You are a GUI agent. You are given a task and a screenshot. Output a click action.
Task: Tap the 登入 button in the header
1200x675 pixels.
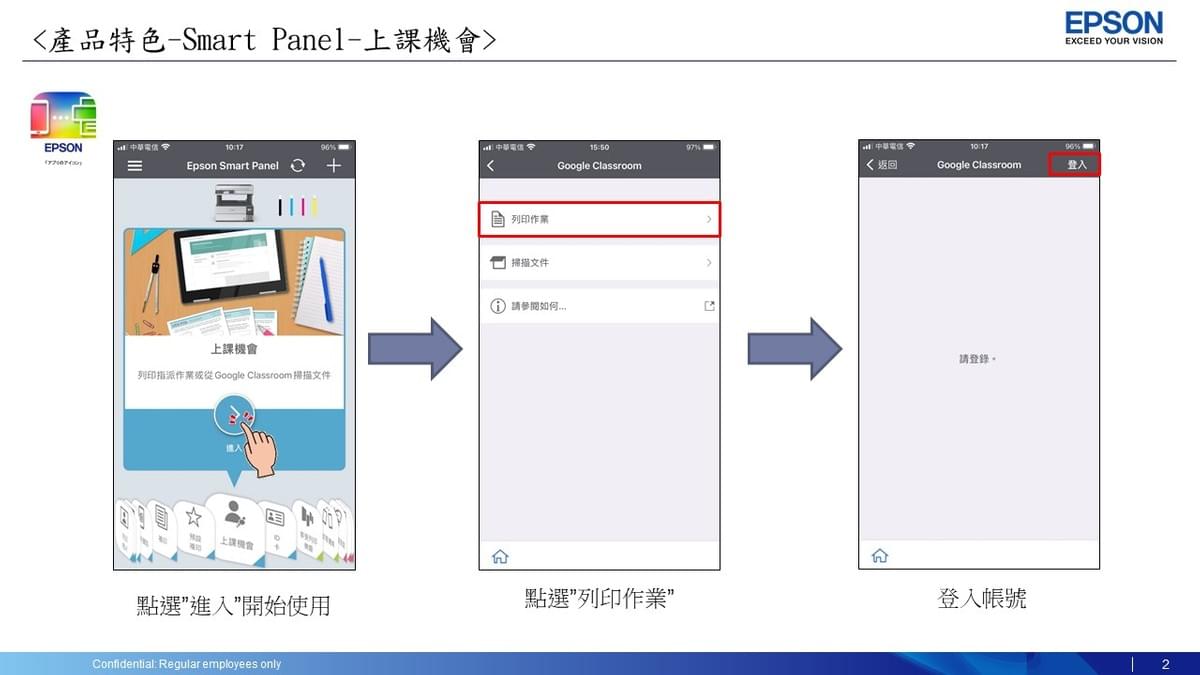(x=1075, y=165)
